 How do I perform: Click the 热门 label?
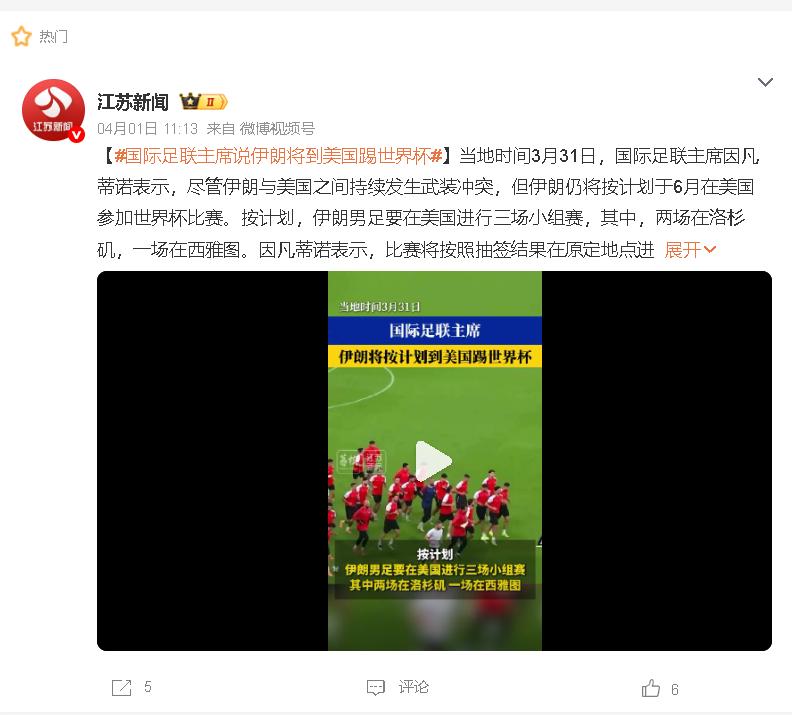(53, 36)
